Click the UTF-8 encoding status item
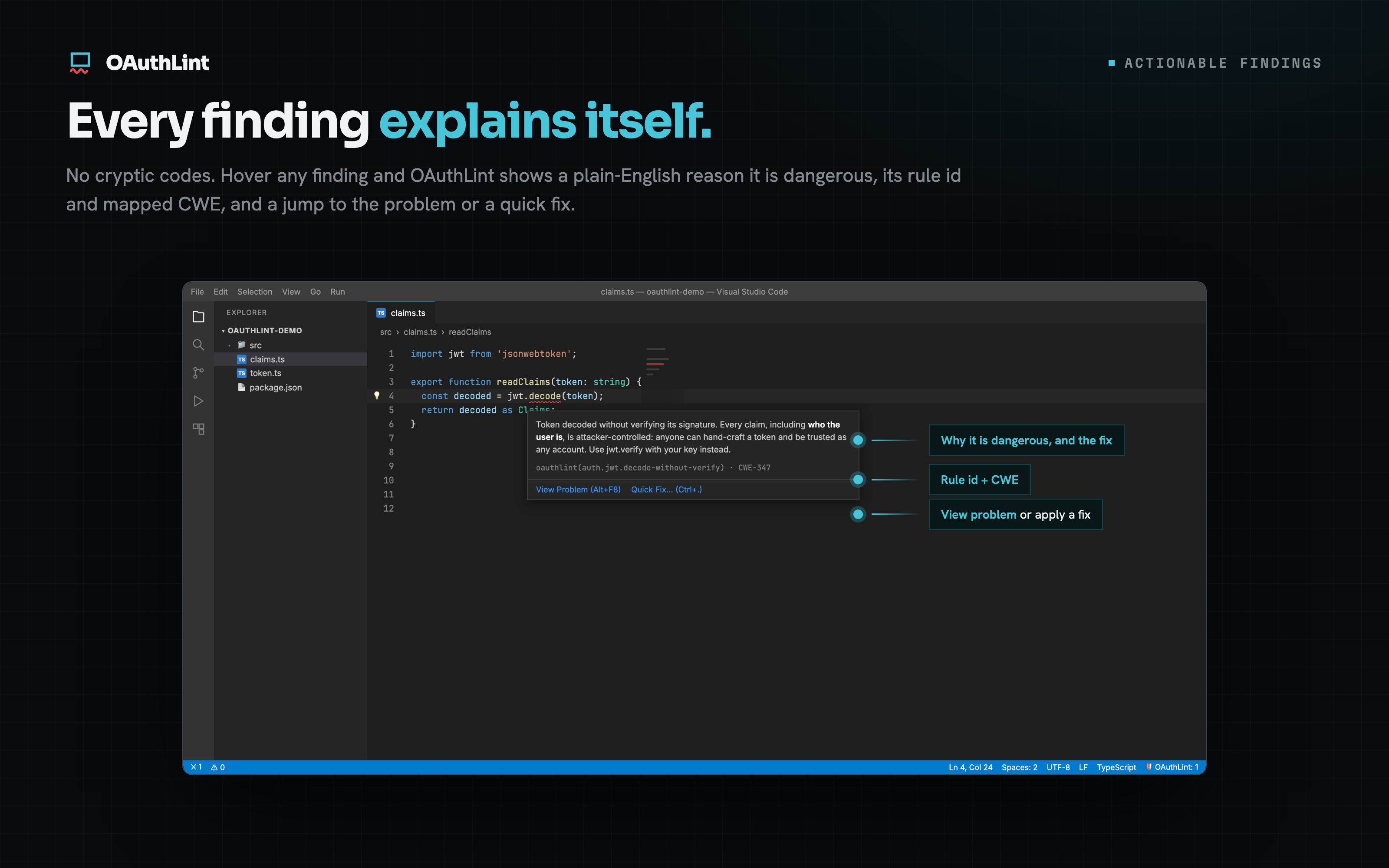 (1058, 767)
